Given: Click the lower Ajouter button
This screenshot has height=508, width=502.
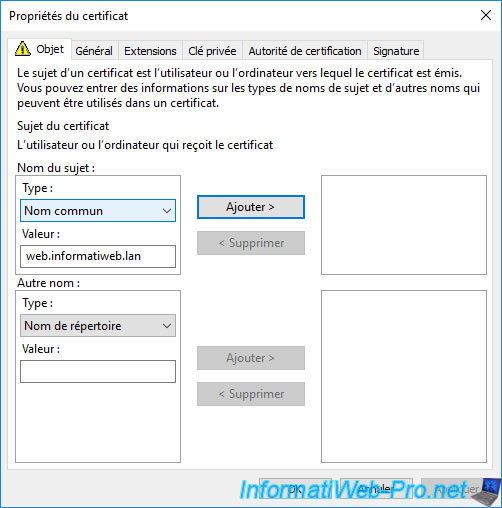Looking at the screenshot, I should 251,358.
